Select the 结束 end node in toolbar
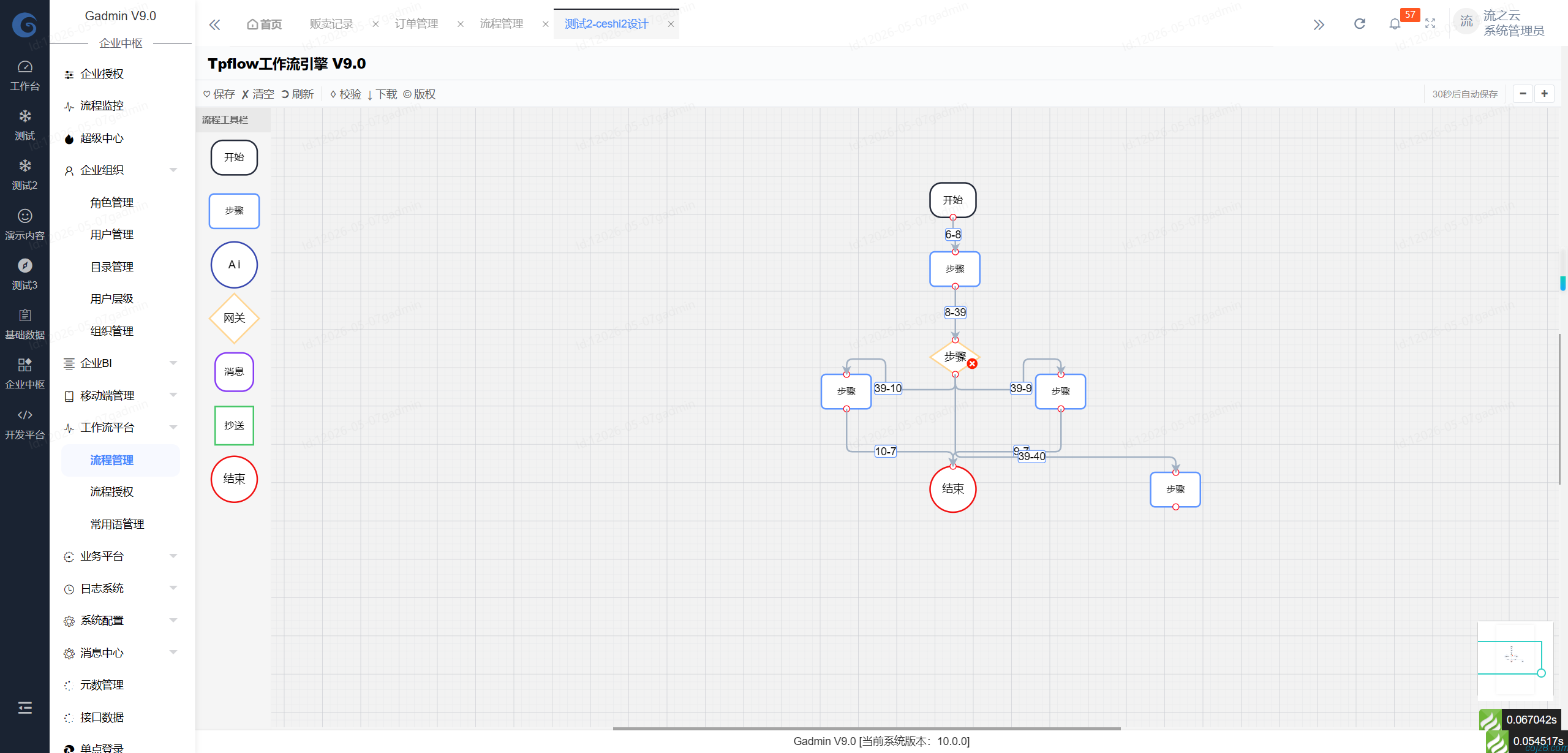The height and width of the screenshot is (753, 1568). (234, 479)
